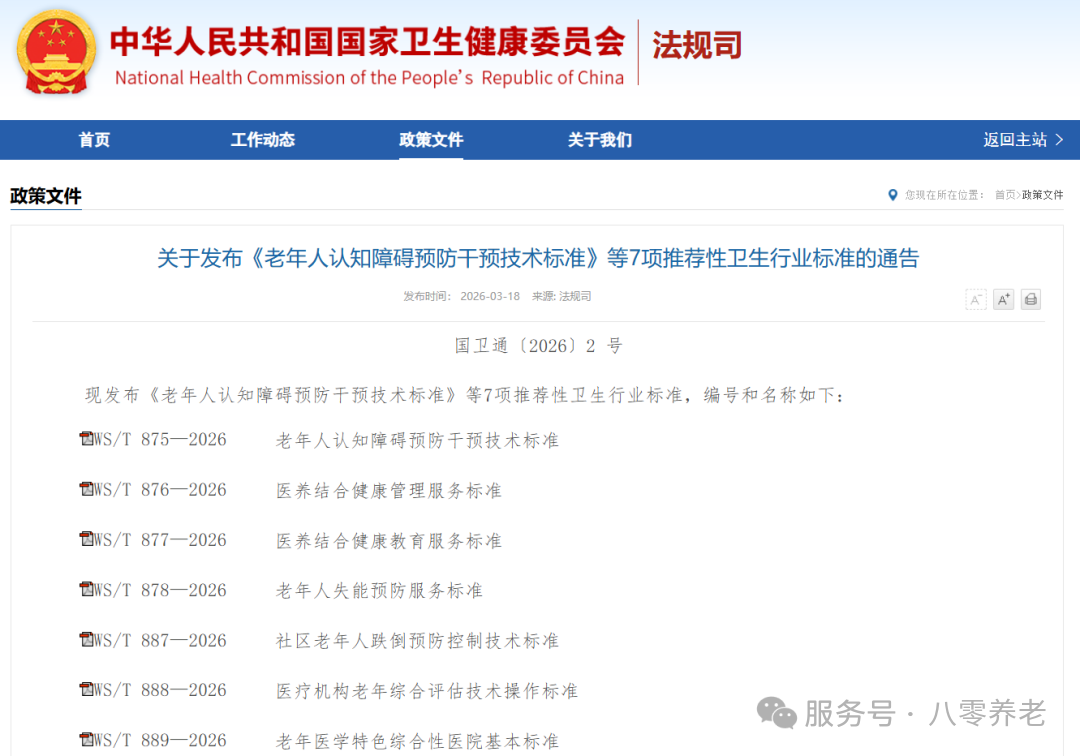Click the blue location pin icon

tap(893, 195)
